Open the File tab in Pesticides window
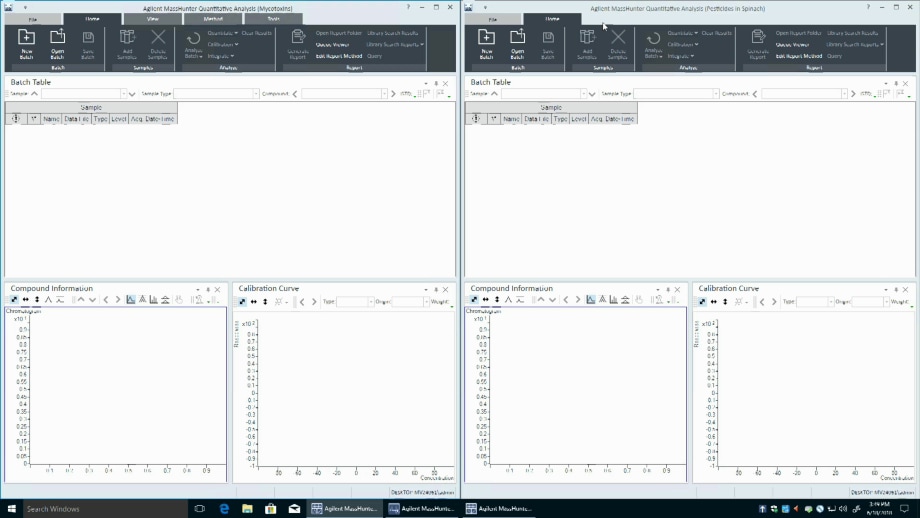 pyautogui.click(x=492, y=19)
